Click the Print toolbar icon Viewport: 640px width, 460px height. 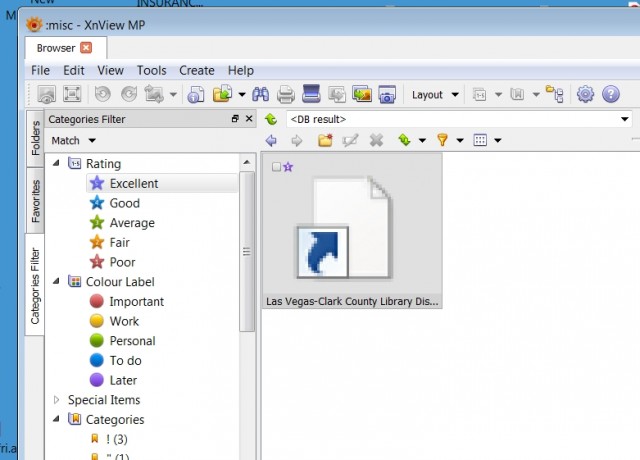[x=286, y=95]
